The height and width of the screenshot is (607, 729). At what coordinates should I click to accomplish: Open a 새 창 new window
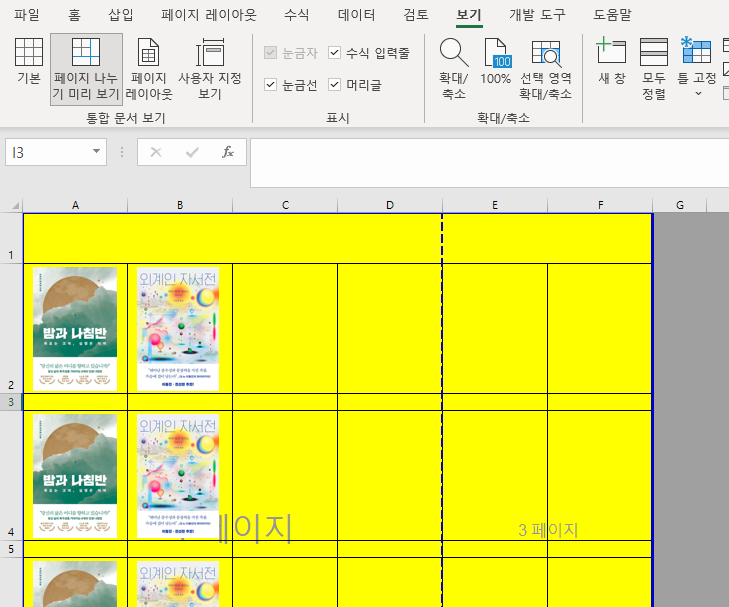tap(611, 67)
